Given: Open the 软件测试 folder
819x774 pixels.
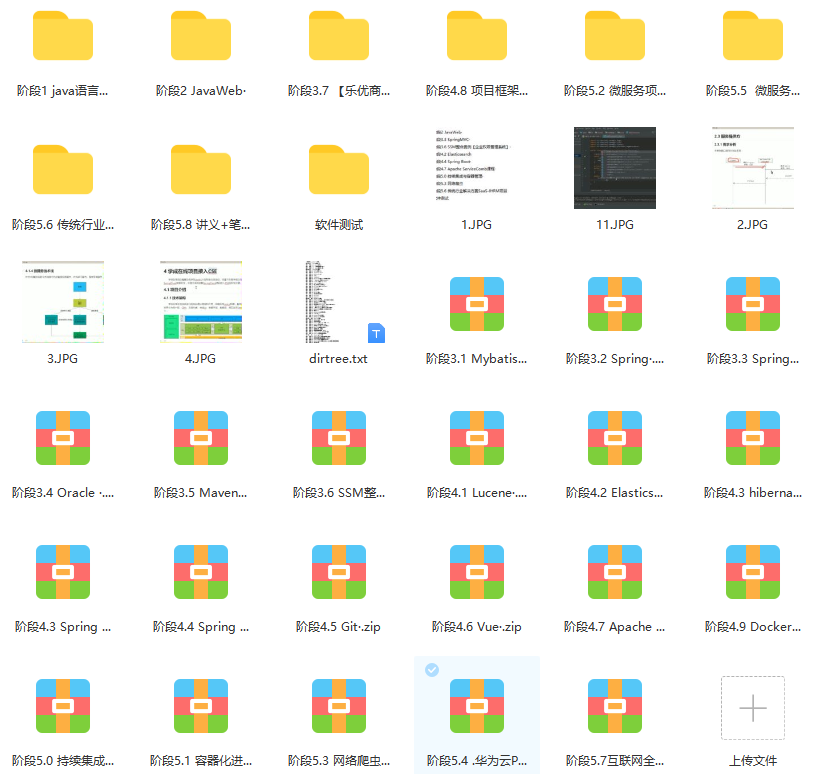Looking at the screenshot, I should click(339, 172).
